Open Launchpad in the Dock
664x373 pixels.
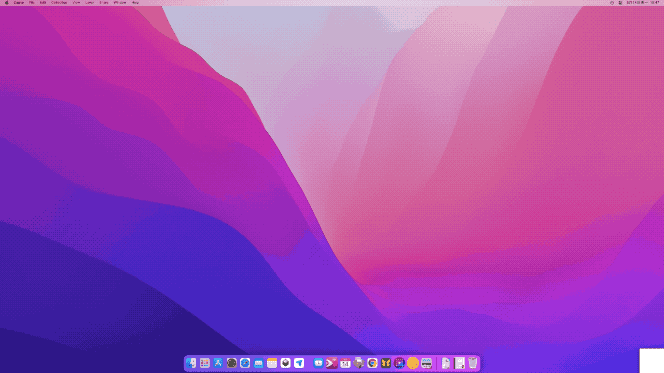point(205,363)
